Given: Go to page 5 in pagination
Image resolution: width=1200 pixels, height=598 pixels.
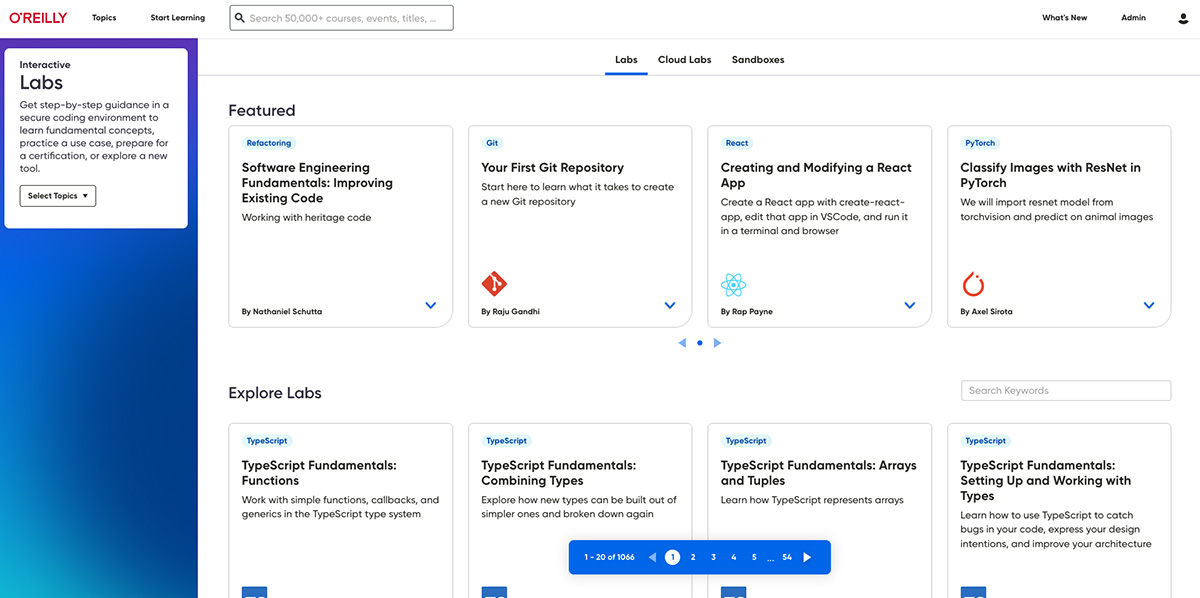Looking at the screenshot, I should tap(754, 557).
